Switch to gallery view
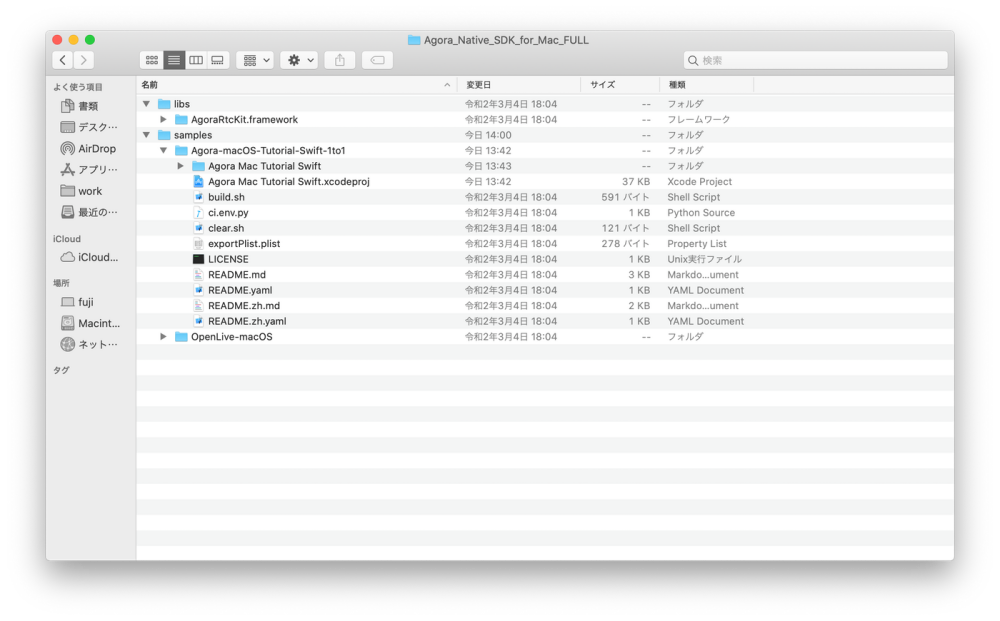The width and height of the screenshot is (1000, 621). coord(217,60)
